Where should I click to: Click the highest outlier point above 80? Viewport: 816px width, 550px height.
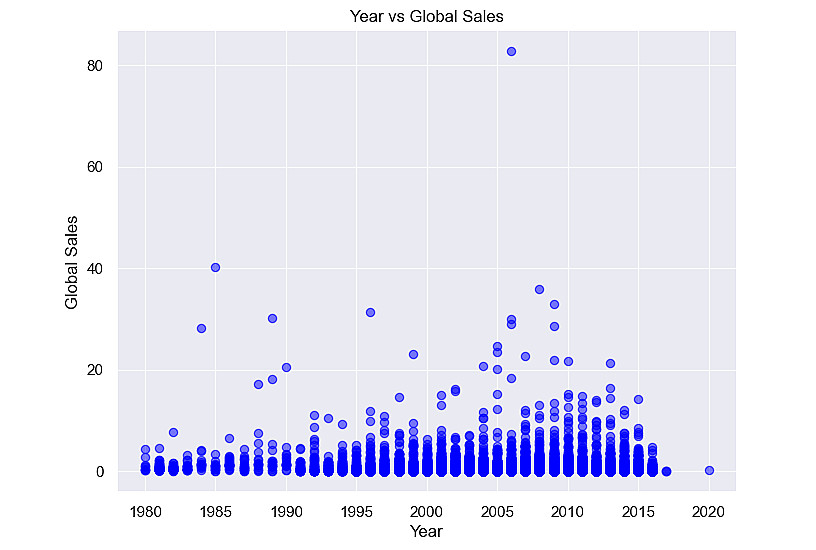(512, 52)
